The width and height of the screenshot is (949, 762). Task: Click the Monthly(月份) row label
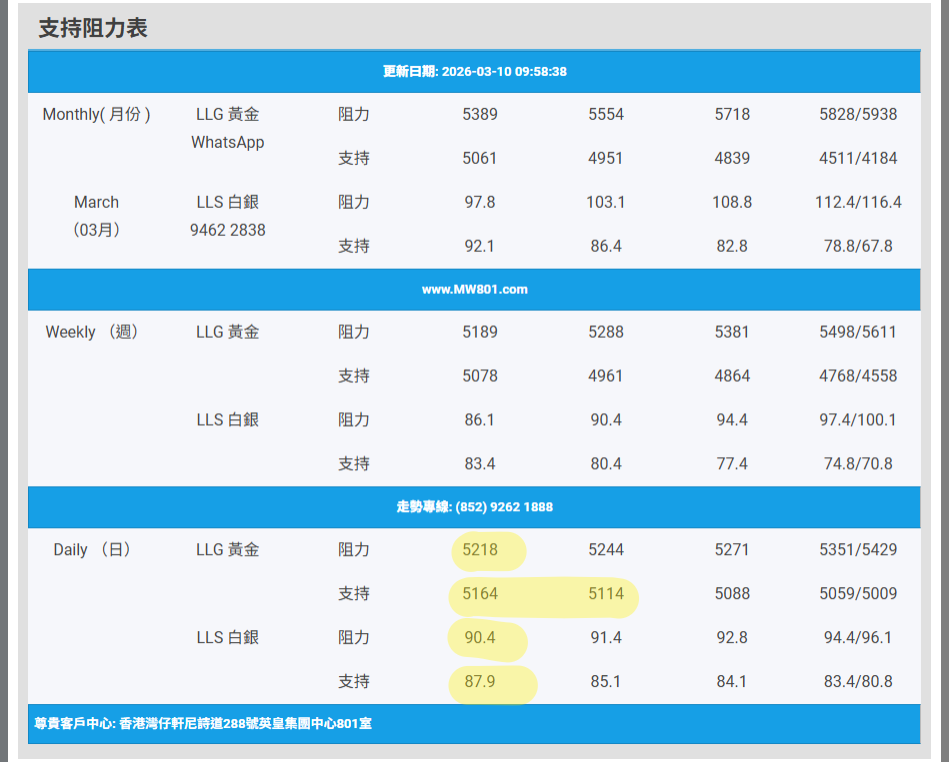pyautogui.click(x=96, y=114)
